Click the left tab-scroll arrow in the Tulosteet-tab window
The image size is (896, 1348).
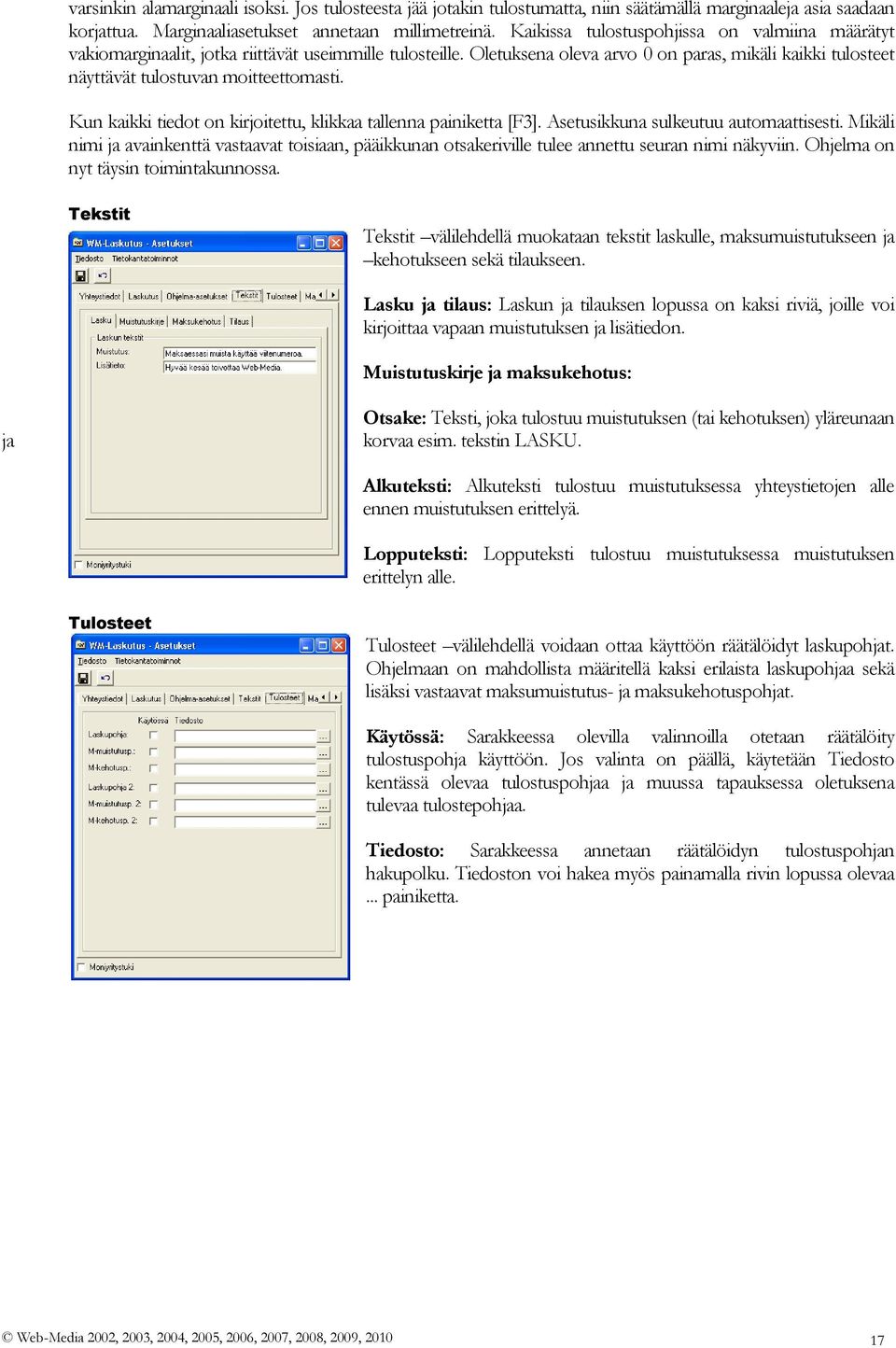coord(325,697)
